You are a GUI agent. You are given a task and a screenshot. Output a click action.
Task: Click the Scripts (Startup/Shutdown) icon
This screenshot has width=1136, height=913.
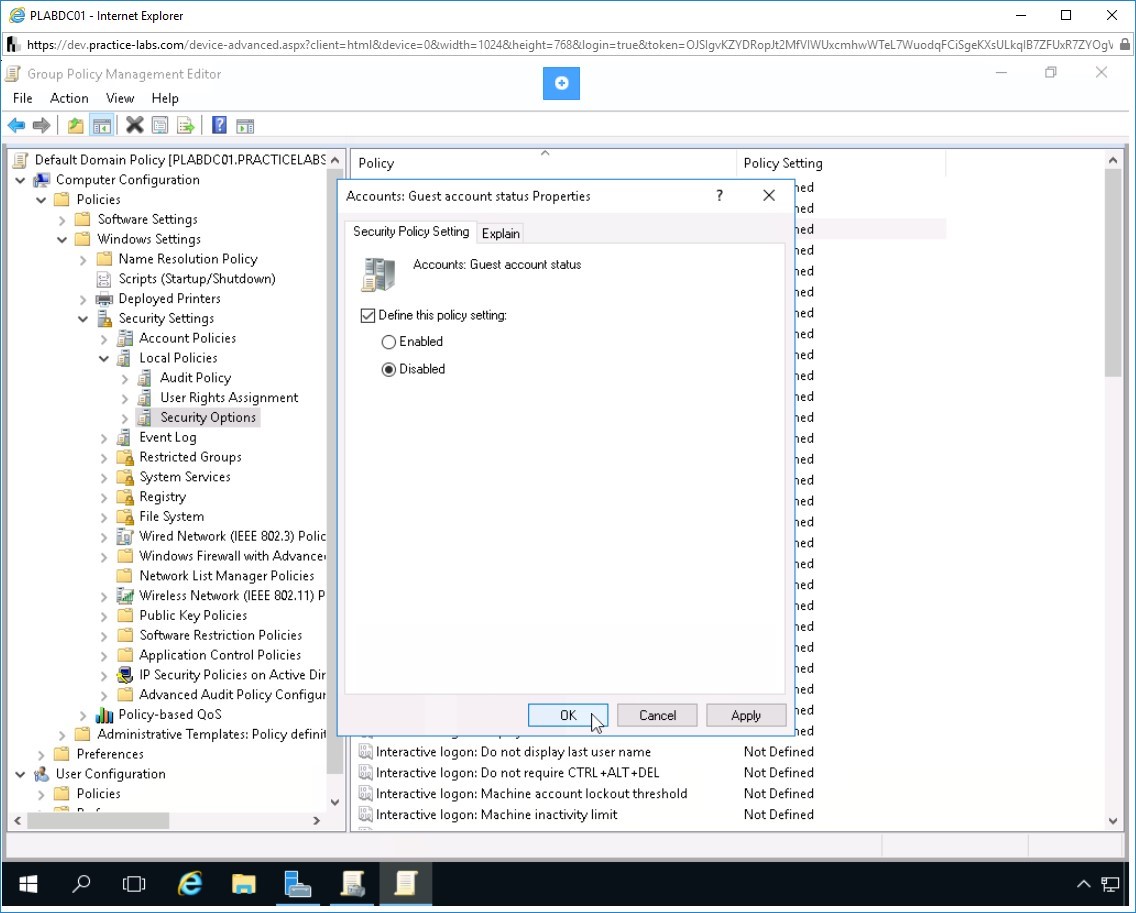pos(105,279)
